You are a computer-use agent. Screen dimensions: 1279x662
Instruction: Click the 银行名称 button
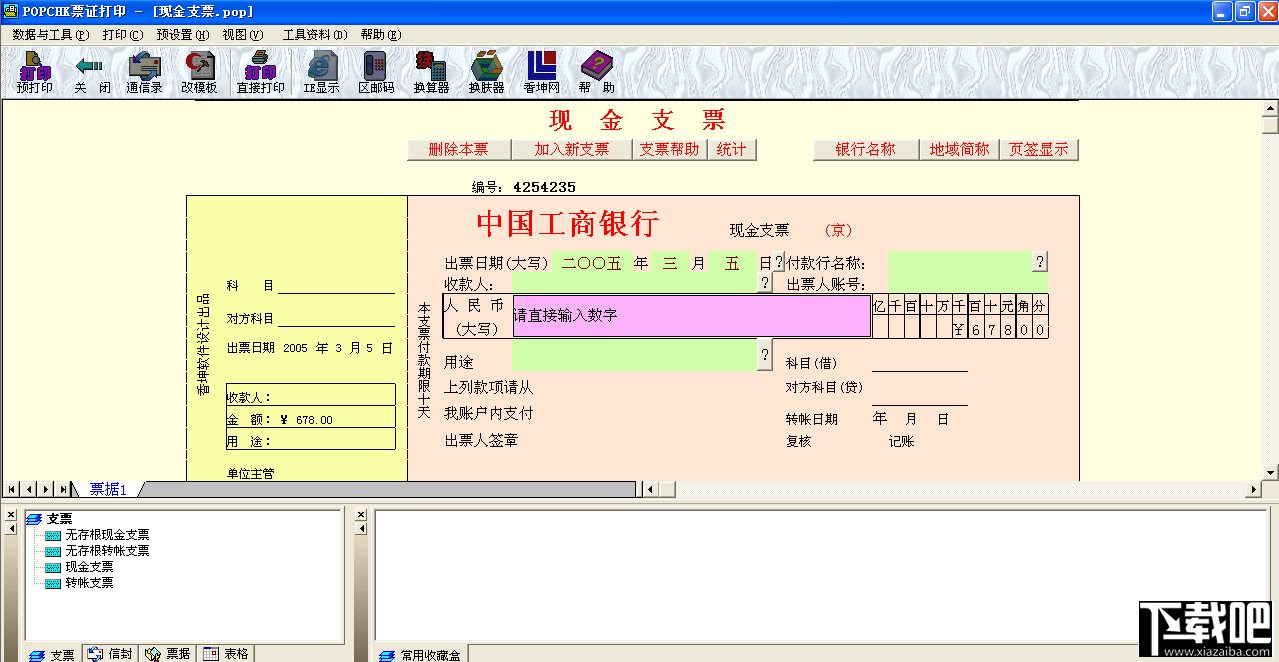click(865, 149)
